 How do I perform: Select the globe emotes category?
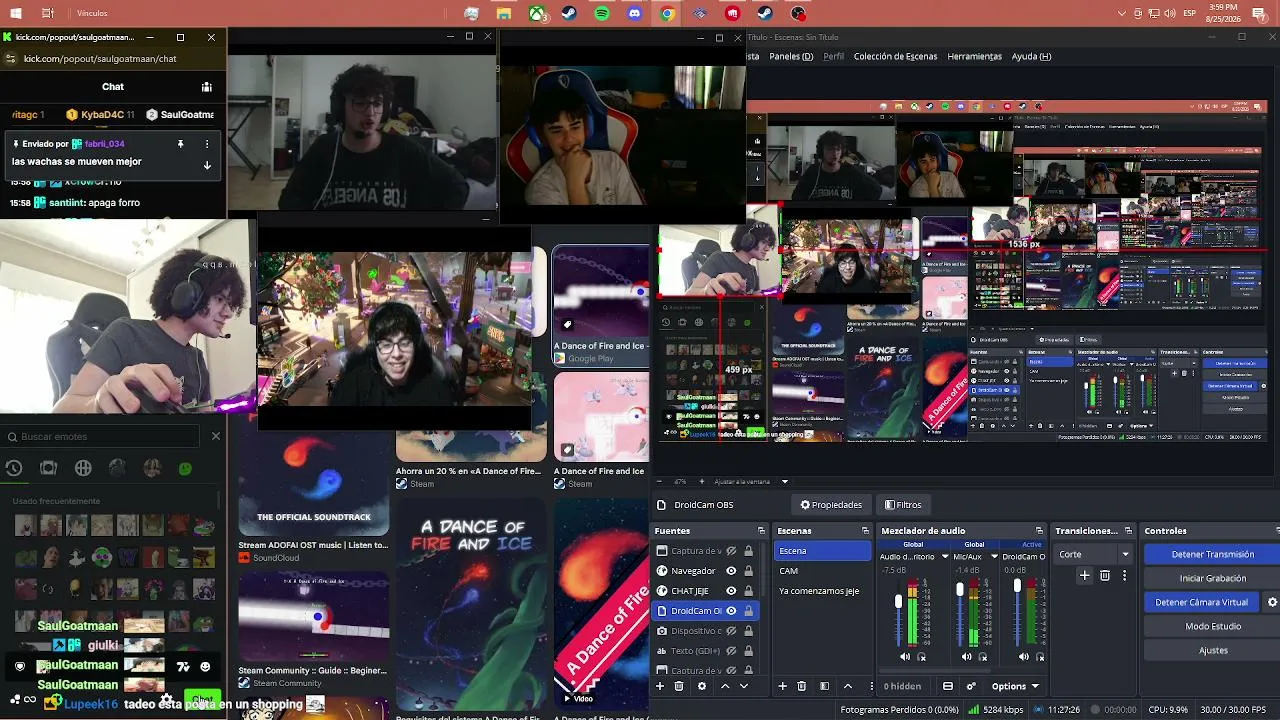tap(83, 468)
